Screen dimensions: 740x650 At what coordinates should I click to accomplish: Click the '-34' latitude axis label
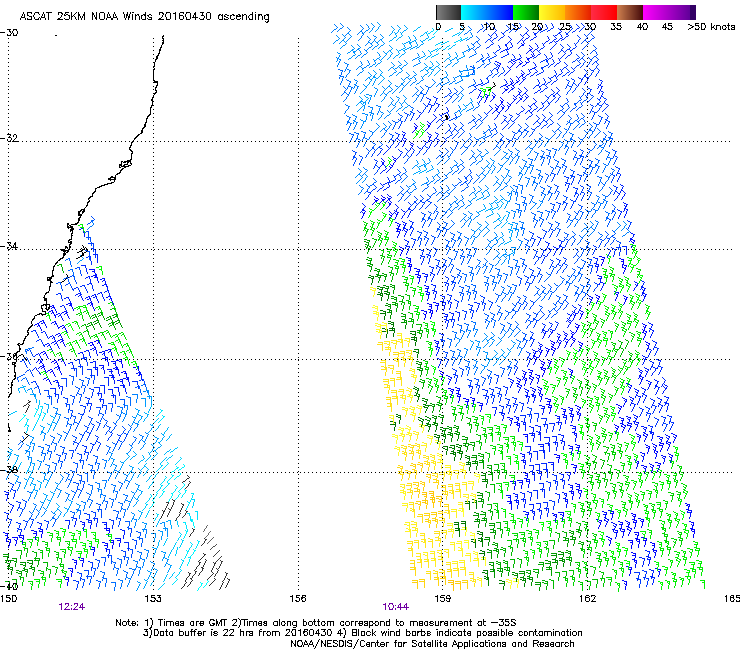[9, 246]
